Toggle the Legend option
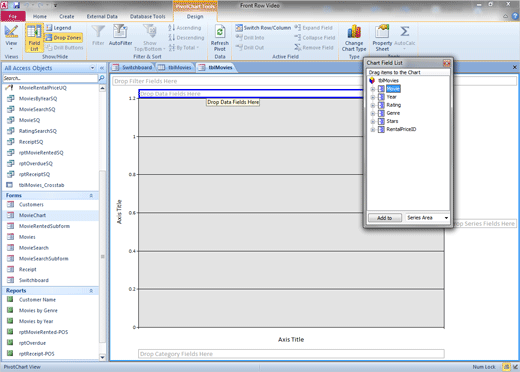520x372 pixels. click(58, 28)
